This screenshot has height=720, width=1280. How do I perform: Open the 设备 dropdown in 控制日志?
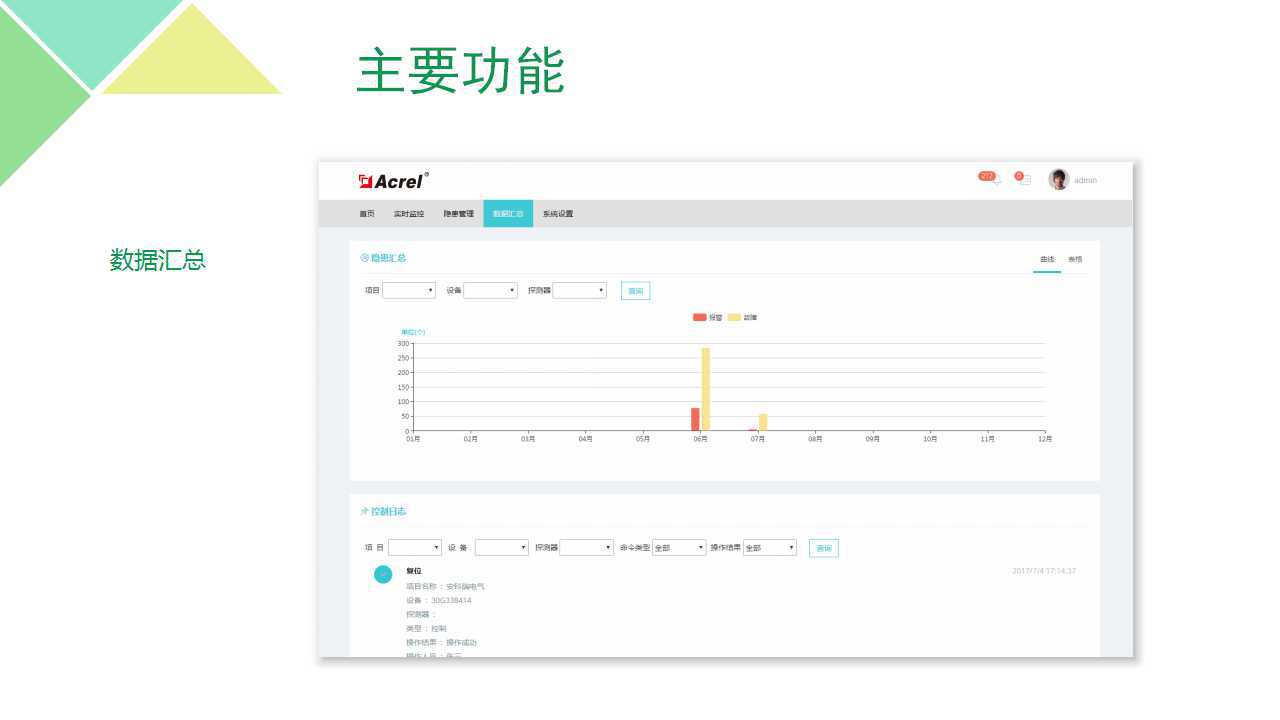point(502,548)
